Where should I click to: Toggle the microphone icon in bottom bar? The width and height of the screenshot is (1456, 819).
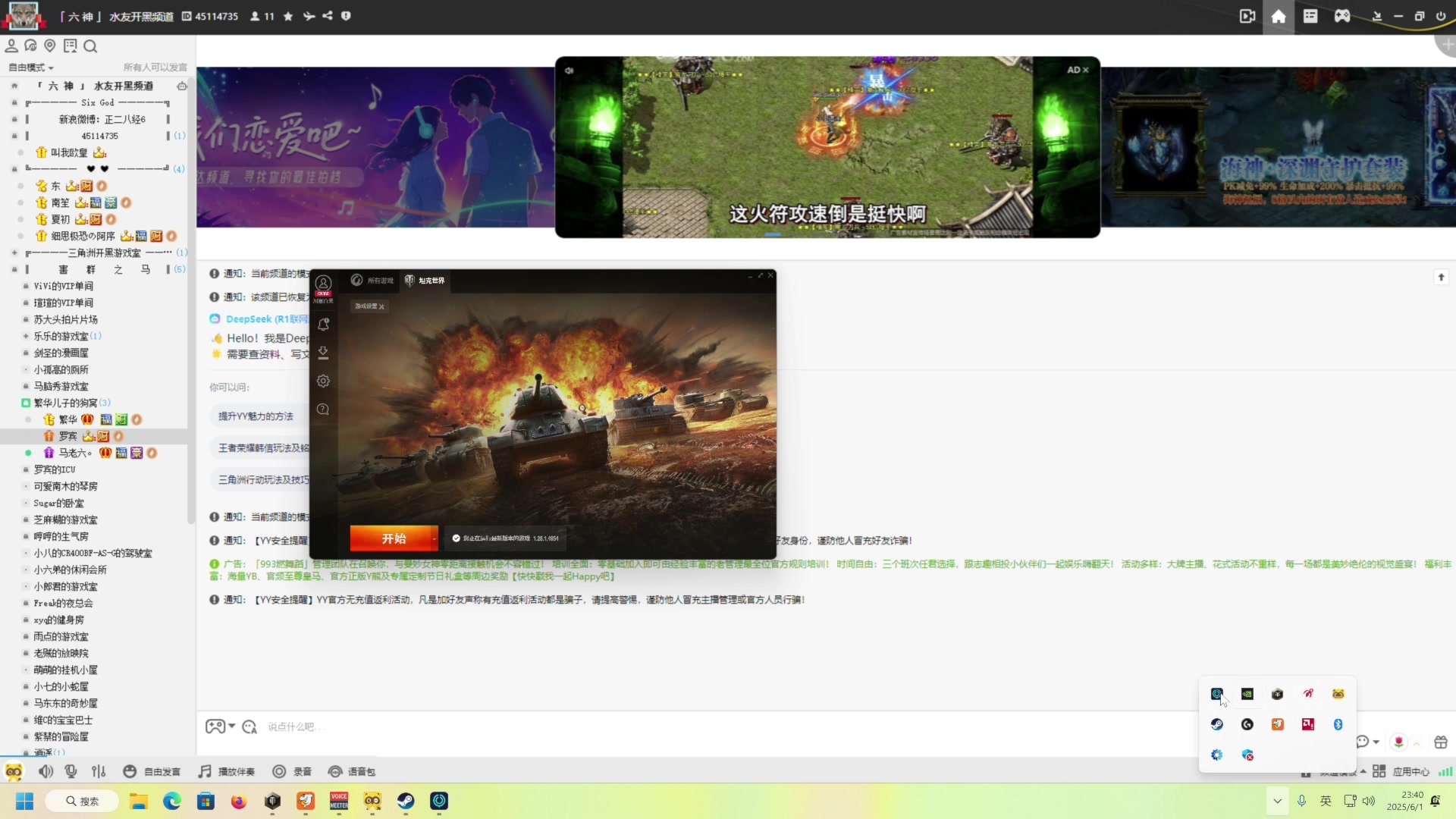click(x=71, y=771)
